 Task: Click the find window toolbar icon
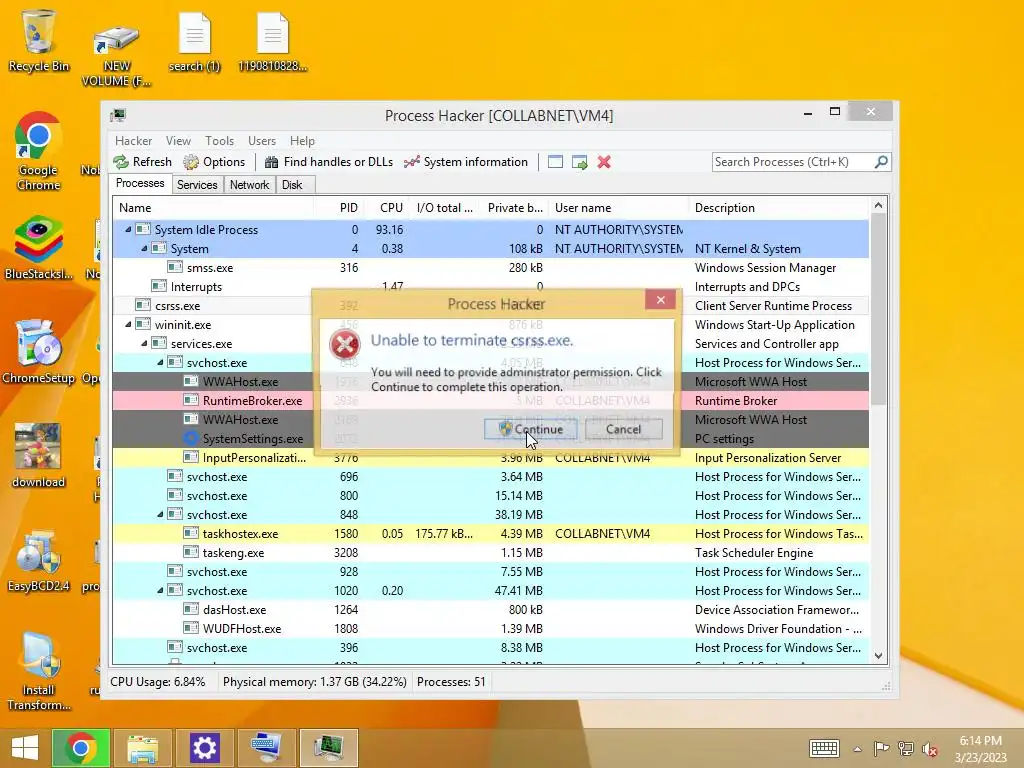click(555, 162)
